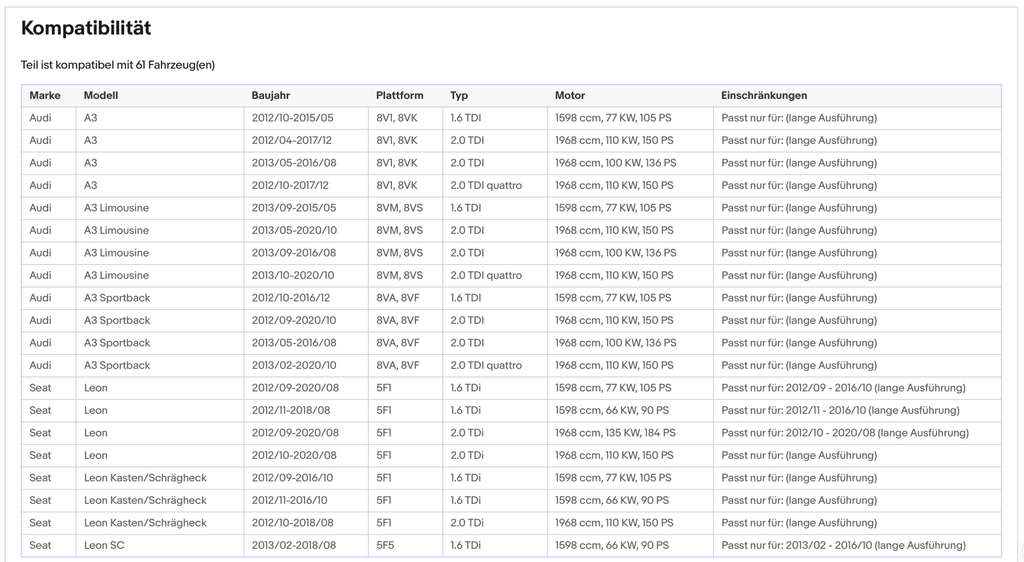Click the Seat Leon 135 KW, 184 PS motor cell
The width and height of the screenshot is (1024, 562).
click(630, 433)
